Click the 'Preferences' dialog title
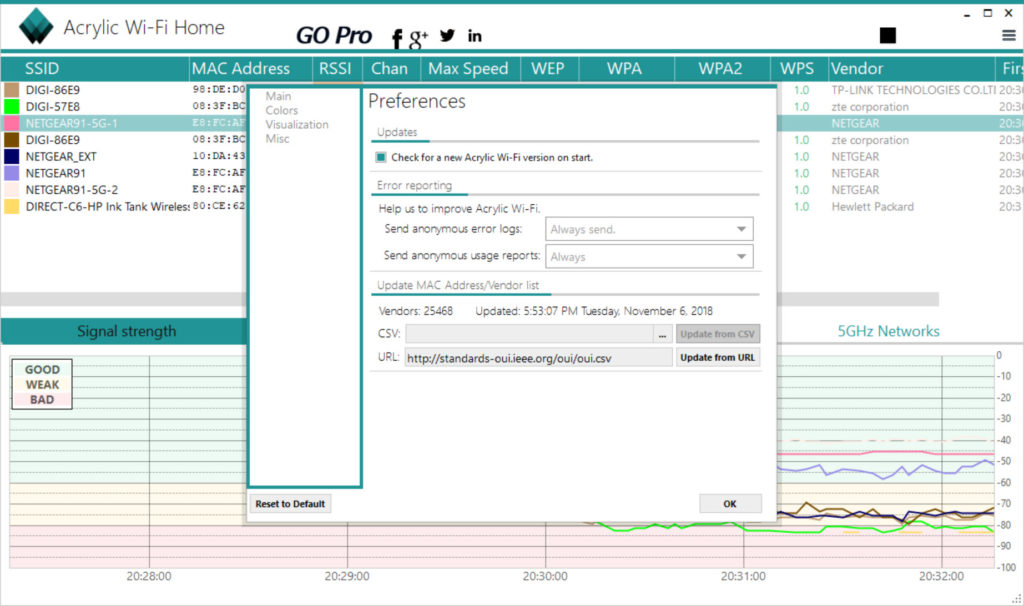Viewport: 1024px width, 606px height. click(417, 101)
